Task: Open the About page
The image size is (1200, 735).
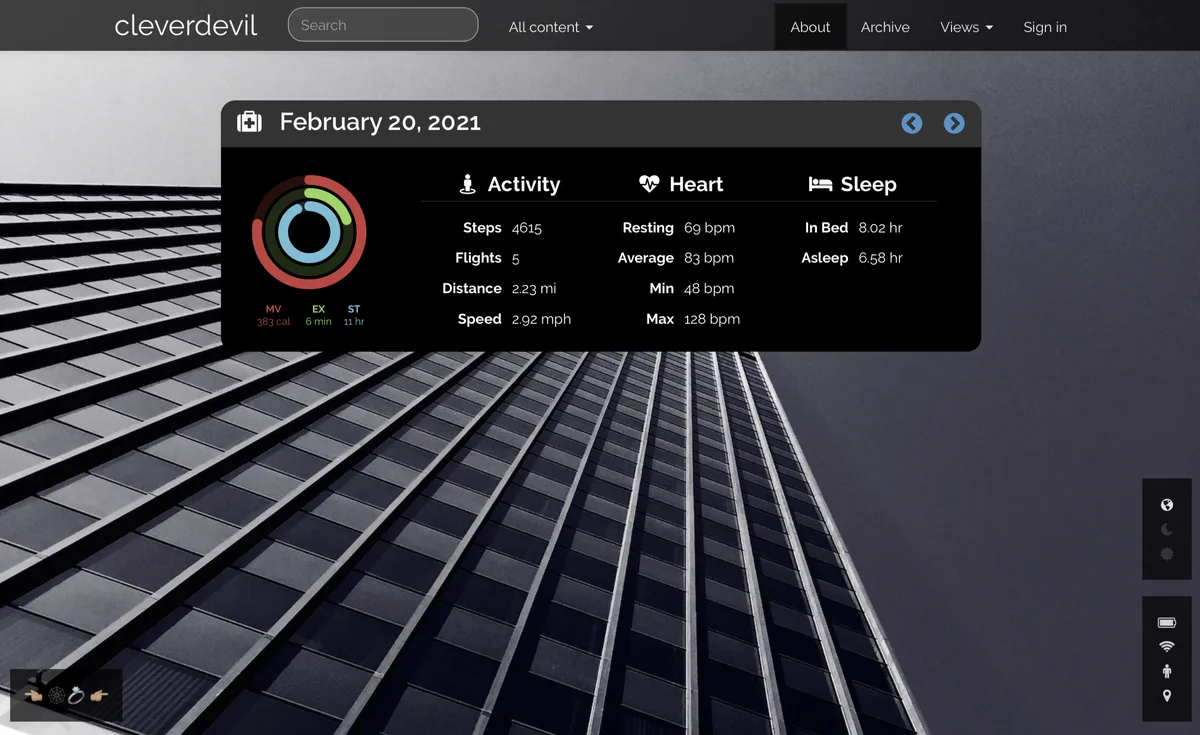Action: (810, 27)
